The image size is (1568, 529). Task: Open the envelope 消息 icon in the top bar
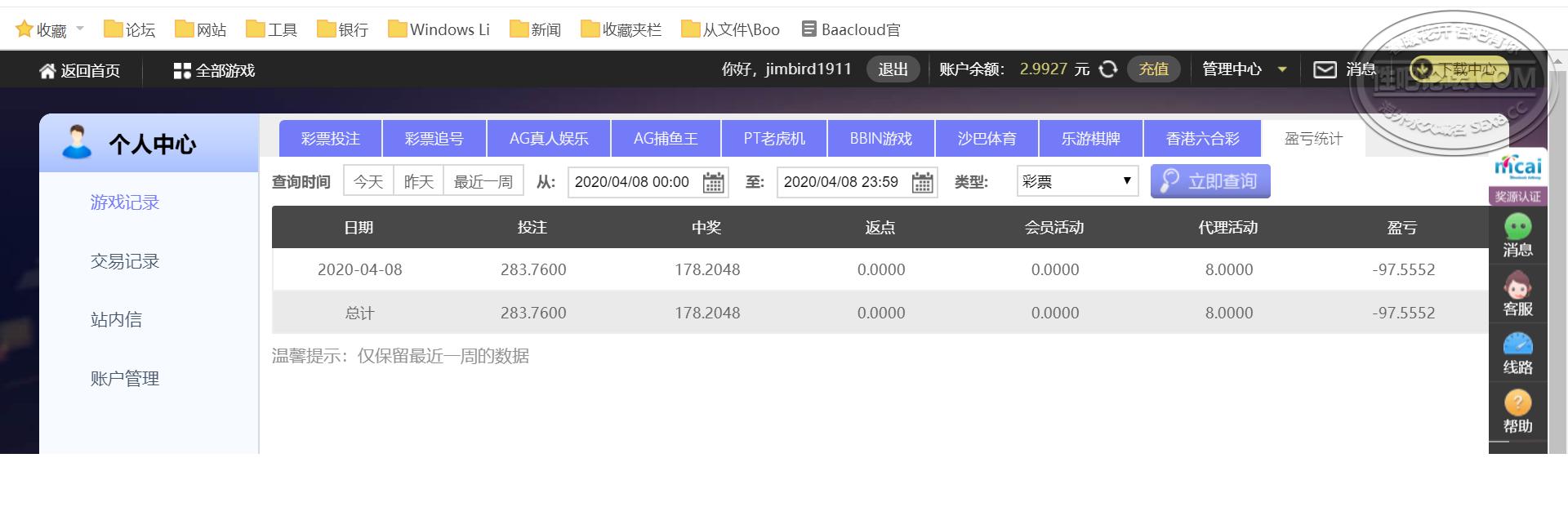pyautogui.click(x=1325, y=69)
